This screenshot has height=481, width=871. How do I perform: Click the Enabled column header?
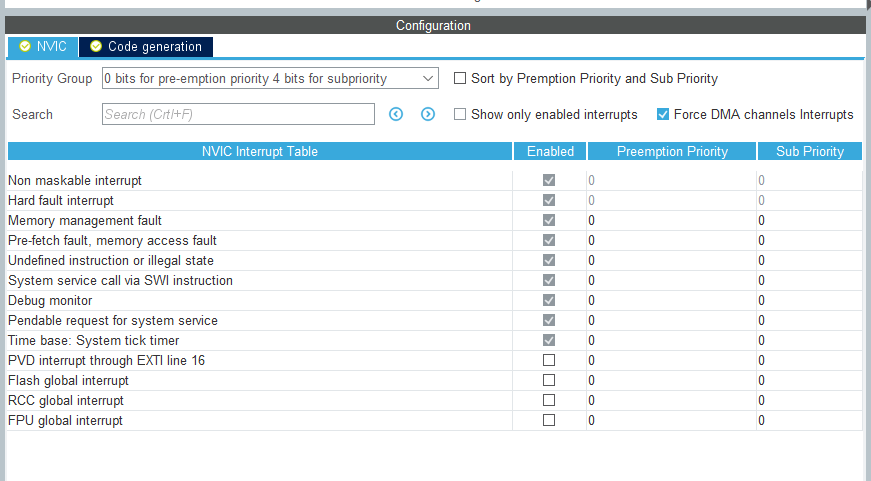click(550, 151)
